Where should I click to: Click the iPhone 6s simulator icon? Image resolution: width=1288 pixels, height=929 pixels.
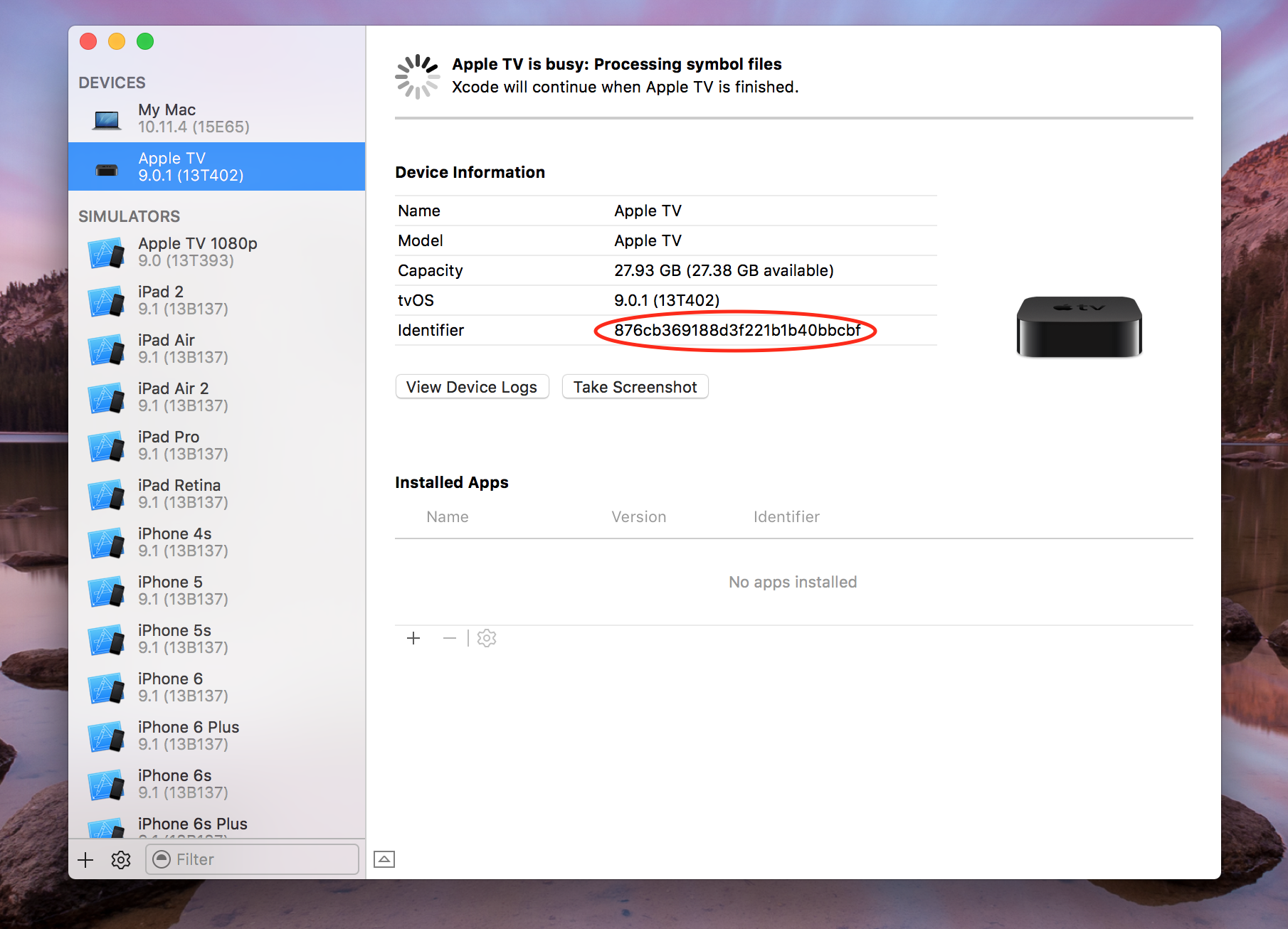pyautogui.click(x=107, y=785)
